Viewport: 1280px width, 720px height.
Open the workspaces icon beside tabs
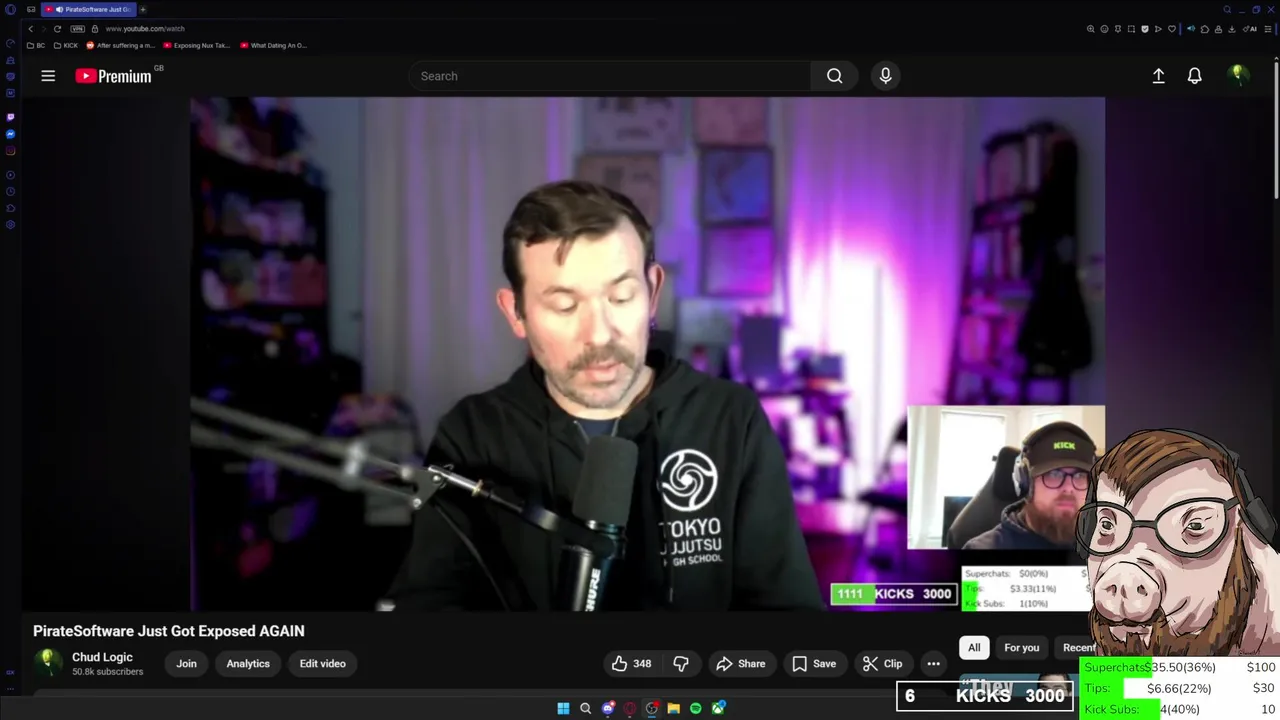31,9
